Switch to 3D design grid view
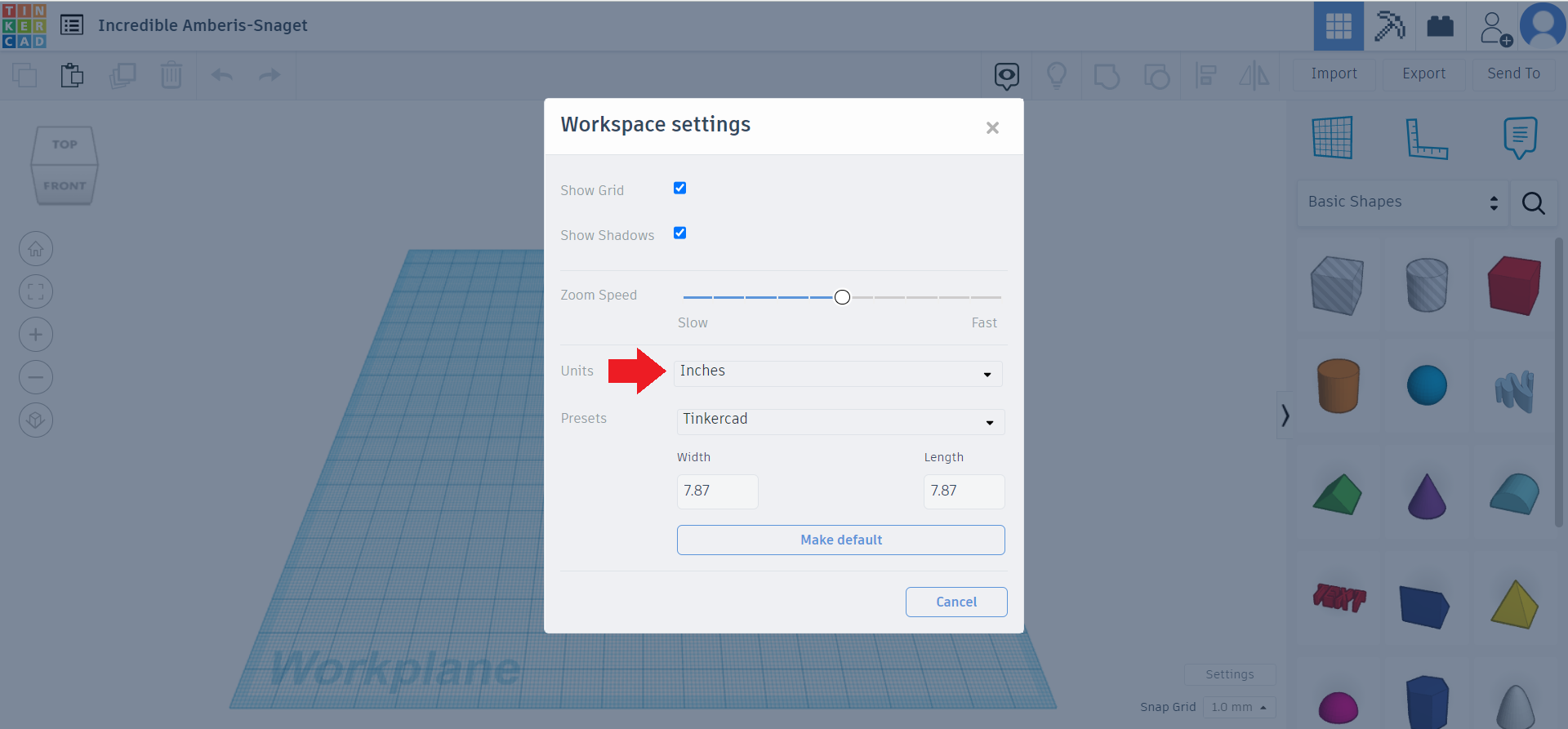This screenshot has height=729, width=1568. [1339, 26]
